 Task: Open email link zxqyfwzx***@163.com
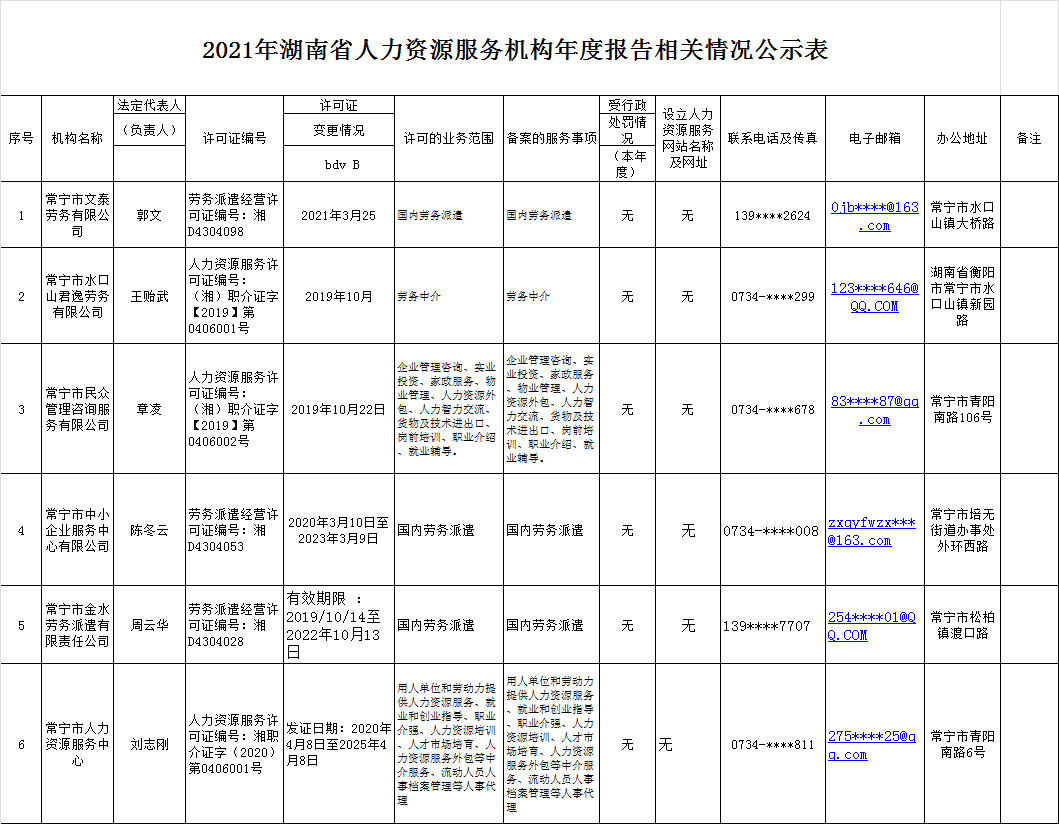coord(871,532)
